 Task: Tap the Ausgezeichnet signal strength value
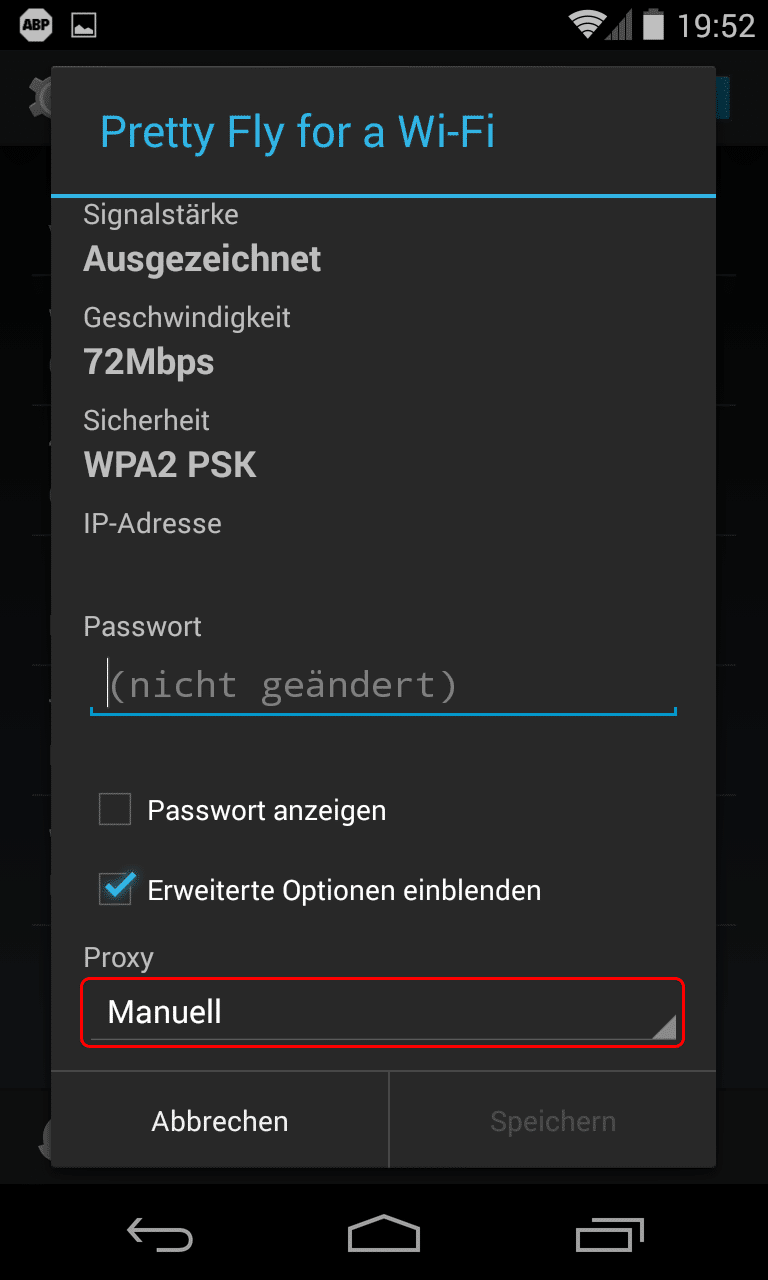[x=202, y=259]
